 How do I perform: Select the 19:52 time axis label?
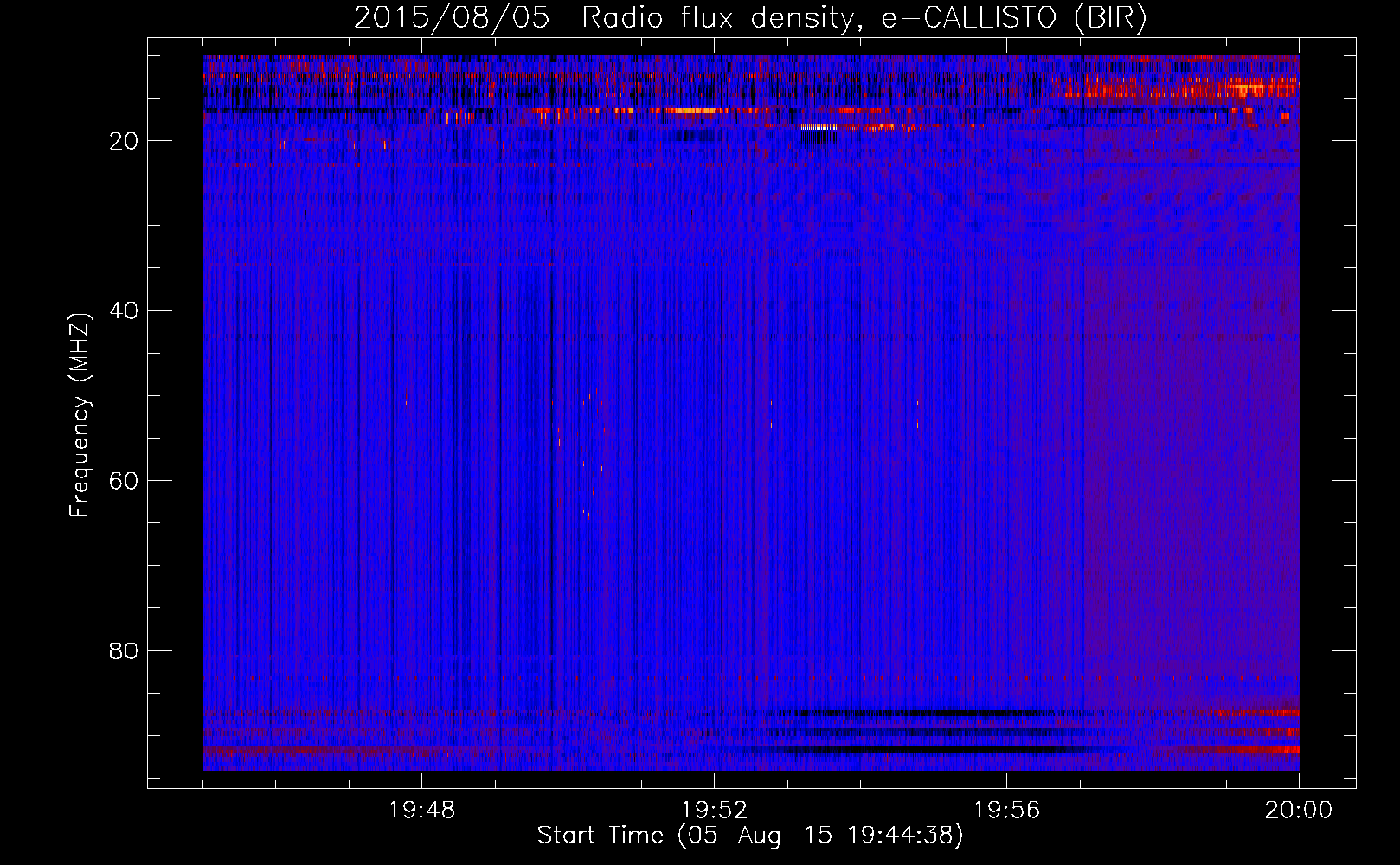715,811
